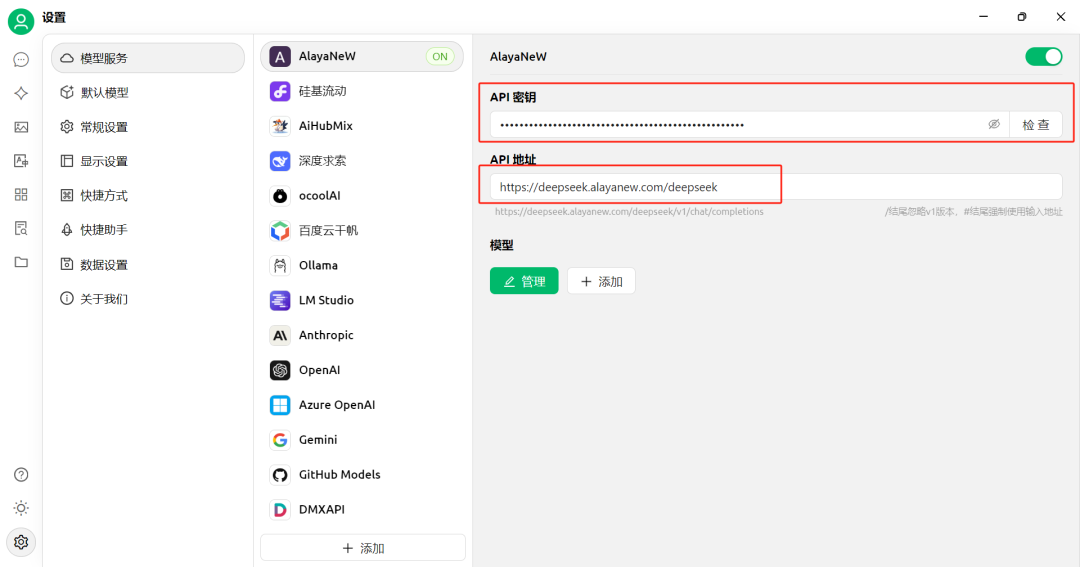
Task: Select the 硅基流动 provider
Action: 362,91
